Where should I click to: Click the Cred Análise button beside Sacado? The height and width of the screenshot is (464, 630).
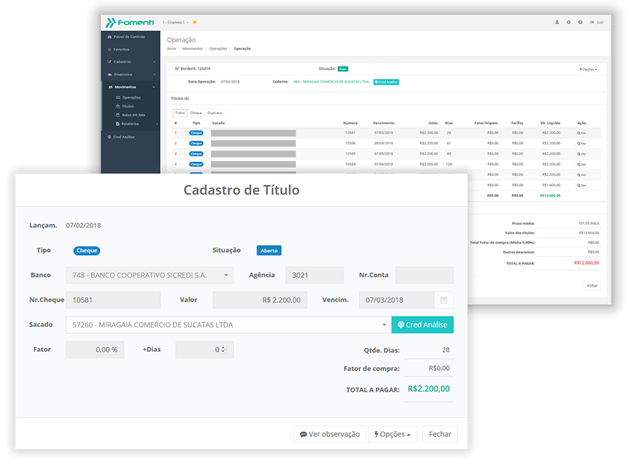click(x=422, y=325)
